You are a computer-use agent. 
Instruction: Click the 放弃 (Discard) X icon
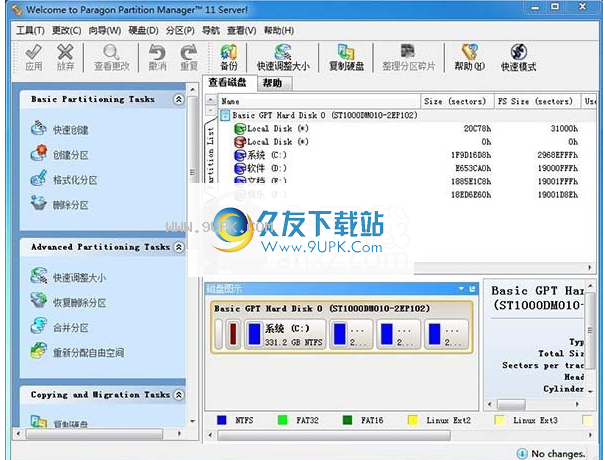coord(65,52)
